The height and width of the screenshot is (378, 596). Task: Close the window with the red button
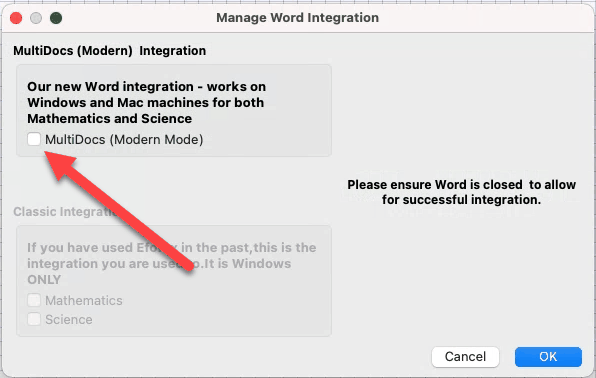pos(16,18)
